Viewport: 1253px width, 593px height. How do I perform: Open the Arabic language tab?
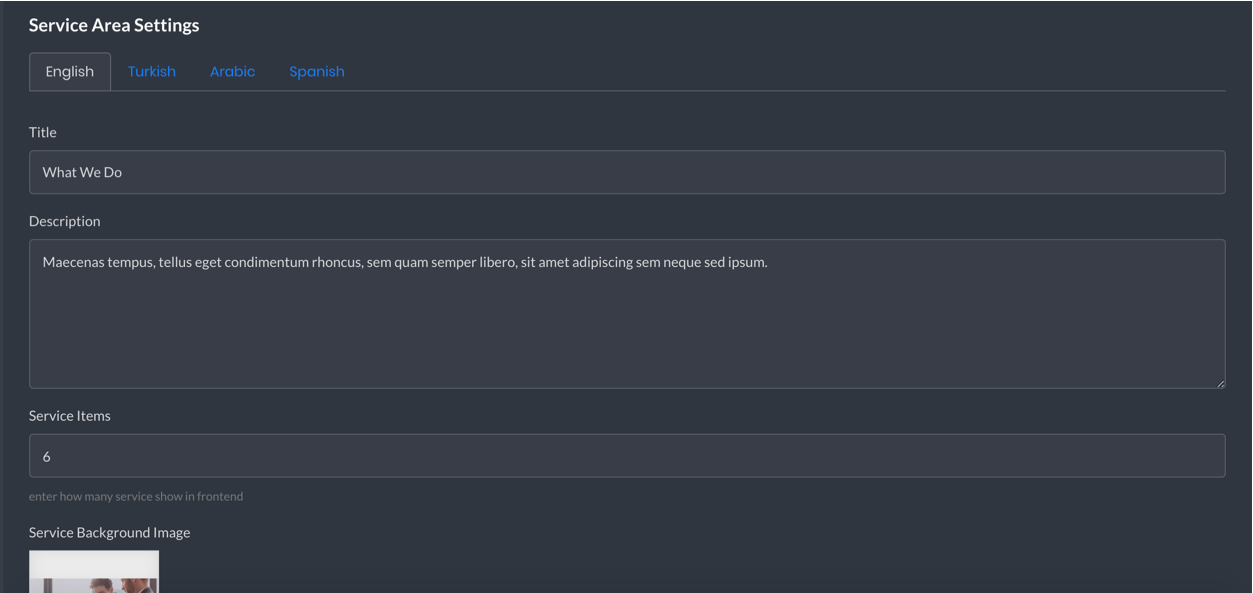tap(232, 71)
